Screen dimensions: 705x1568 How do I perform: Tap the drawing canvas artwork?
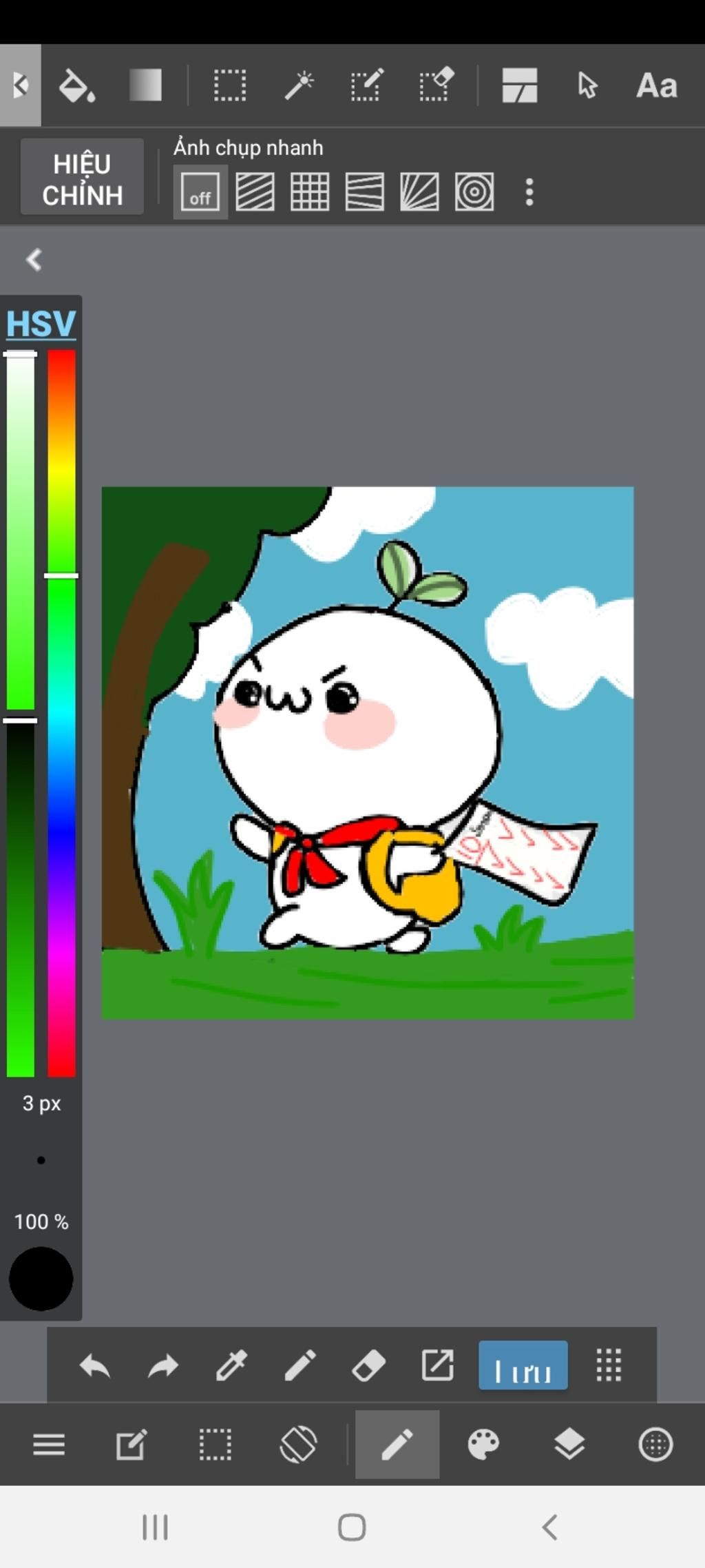[368, 753]
